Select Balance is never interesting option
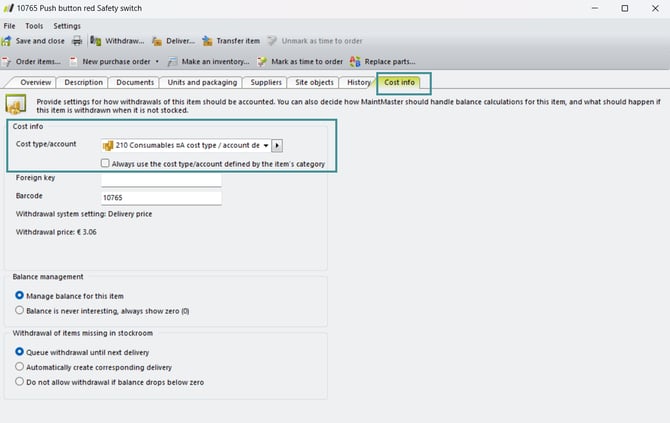 (x=20, y=311)
